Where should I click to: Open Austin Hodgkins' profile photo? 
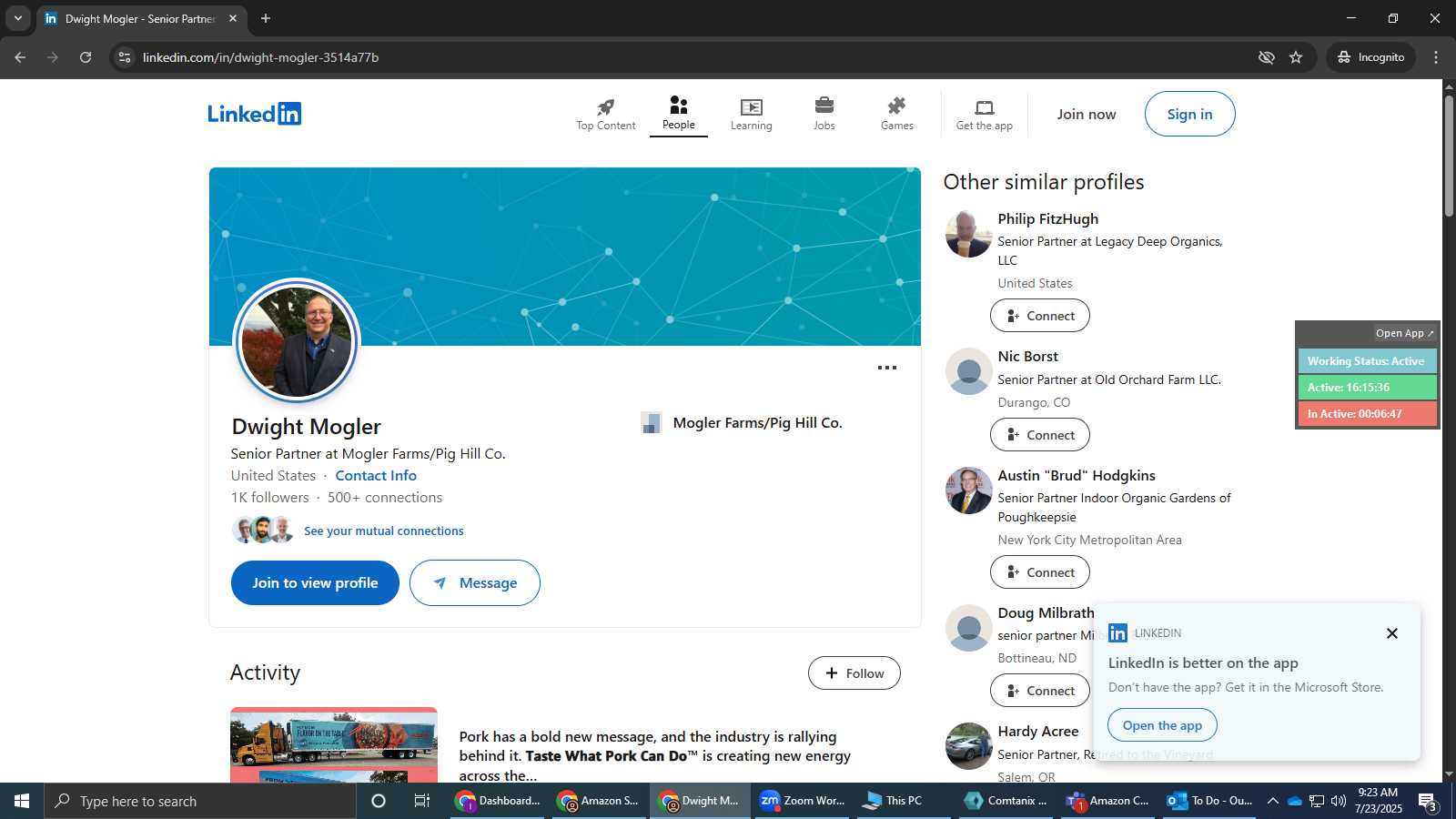click(968, 490)
